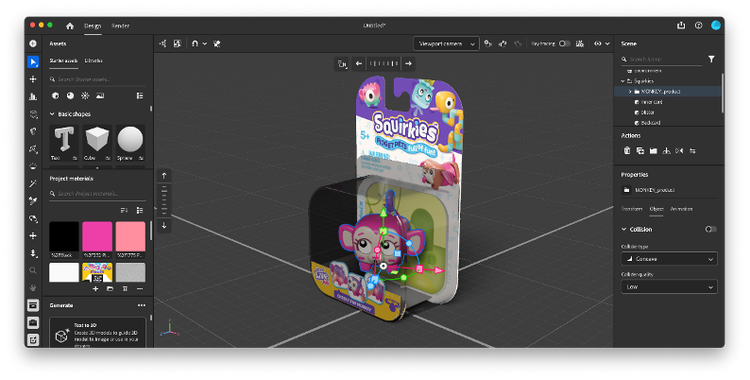Click the Add circle icon atop left toolbar
This screenshot has width=750, height=380.
tap(33, 44)
